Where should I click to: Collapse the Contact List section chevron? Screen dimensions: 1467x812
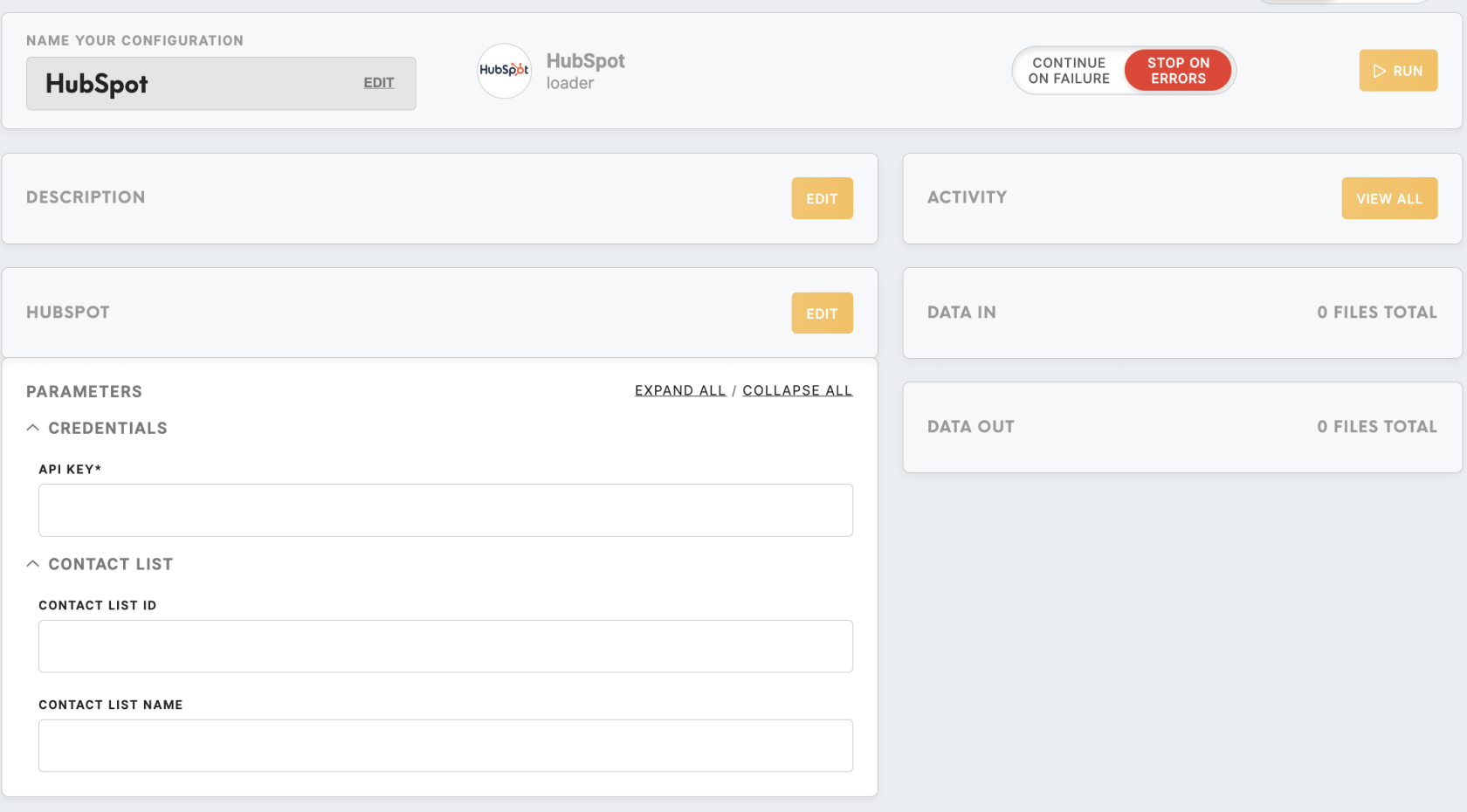(33, 564)
